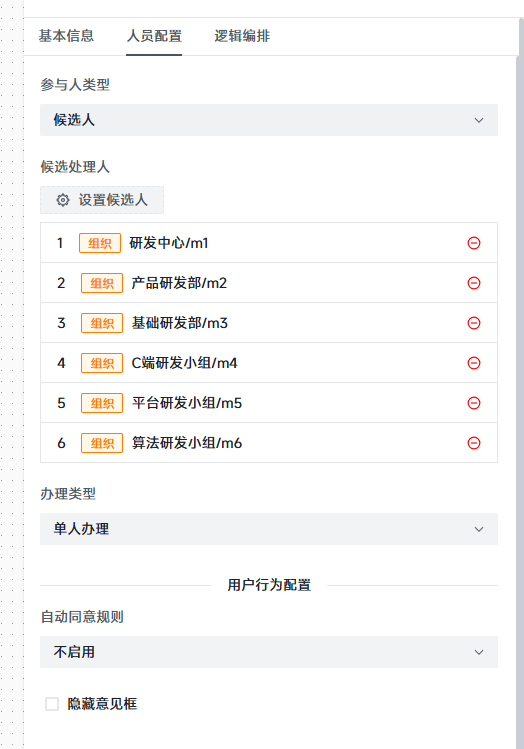Delete the 基础研发部/m3 candidate entry
The width and height of the screenshot is (524, 749).
473,323
